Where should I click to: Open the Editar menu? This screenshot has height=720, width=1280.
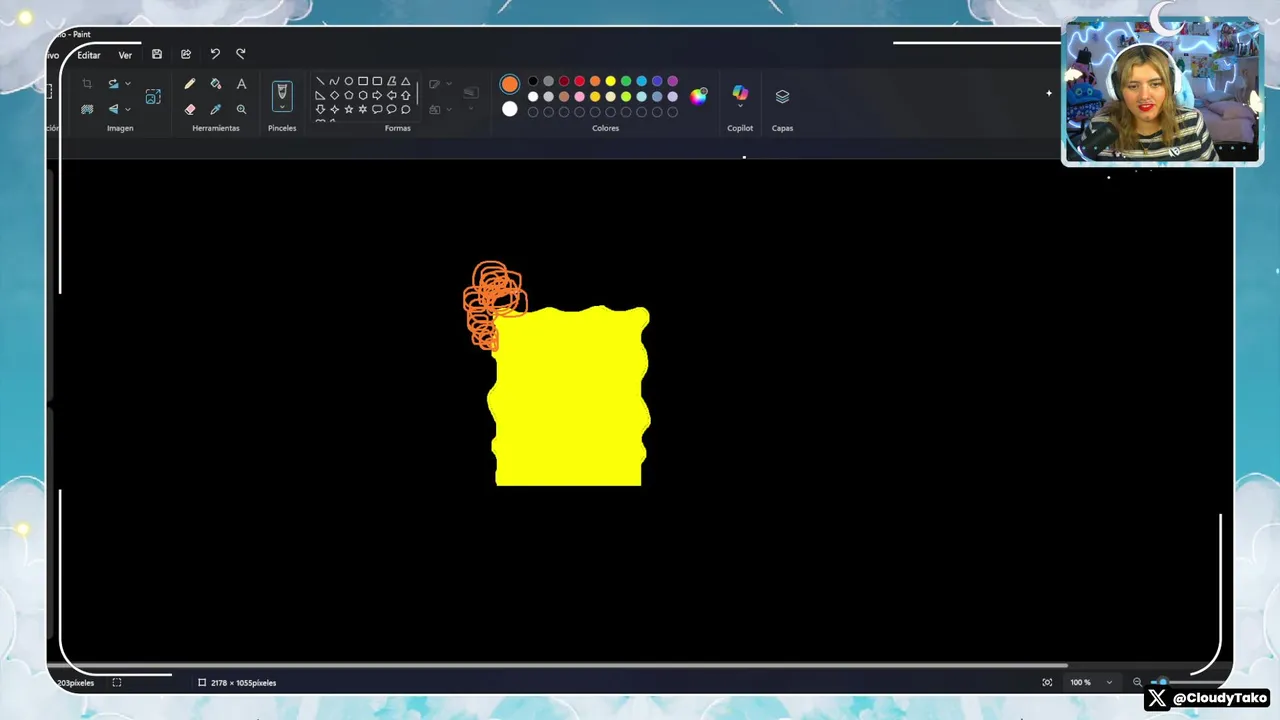[x=89, y=55]
